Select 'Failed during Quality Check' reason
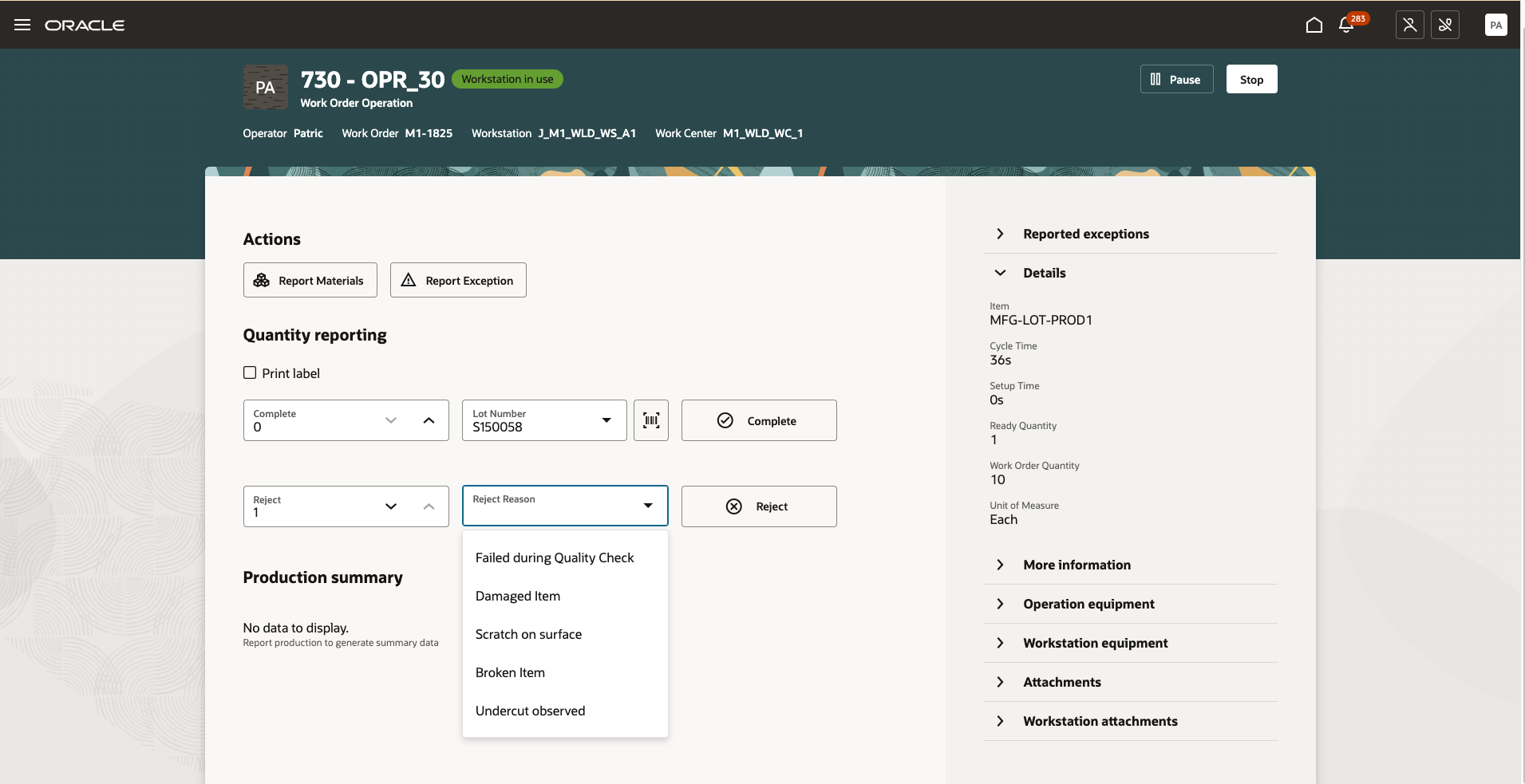This screenshot has width=1525, height=784. pos(565,557)
